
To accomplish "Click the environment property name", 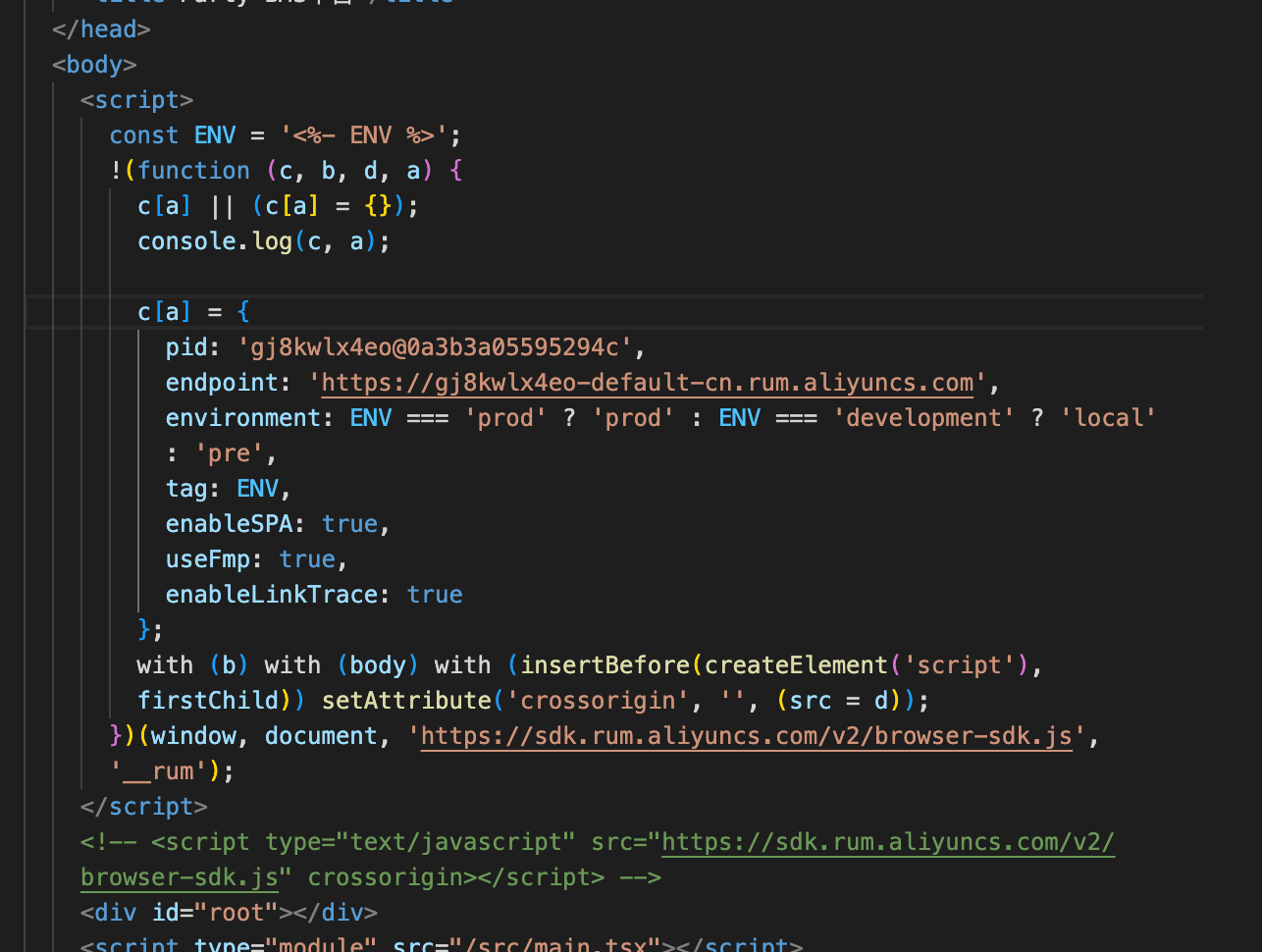I will click(243, 418).
